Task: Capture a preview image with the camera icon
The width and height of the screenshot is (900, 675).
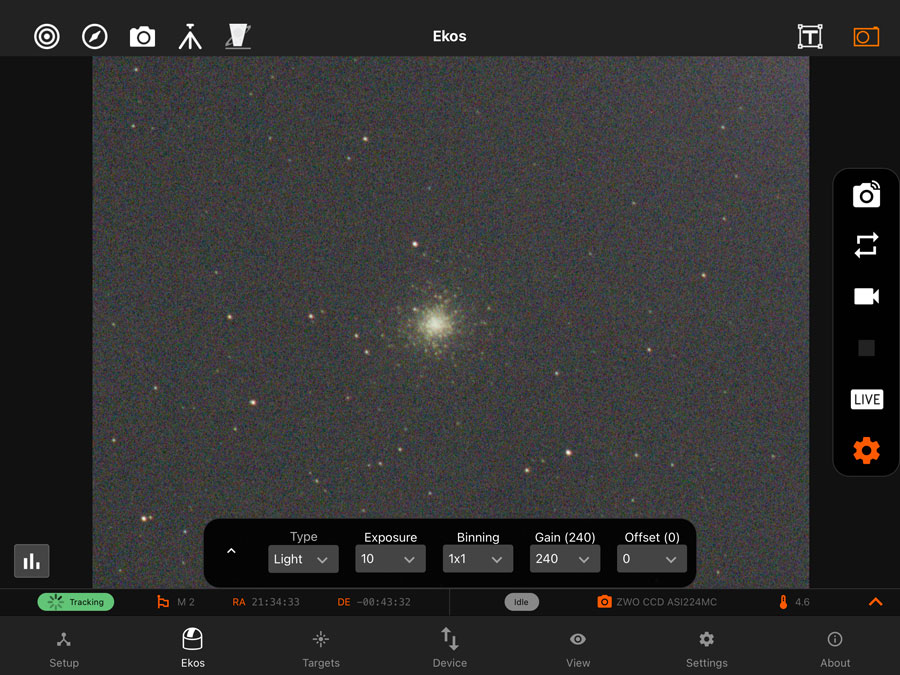Action: [x=866, y=194]
